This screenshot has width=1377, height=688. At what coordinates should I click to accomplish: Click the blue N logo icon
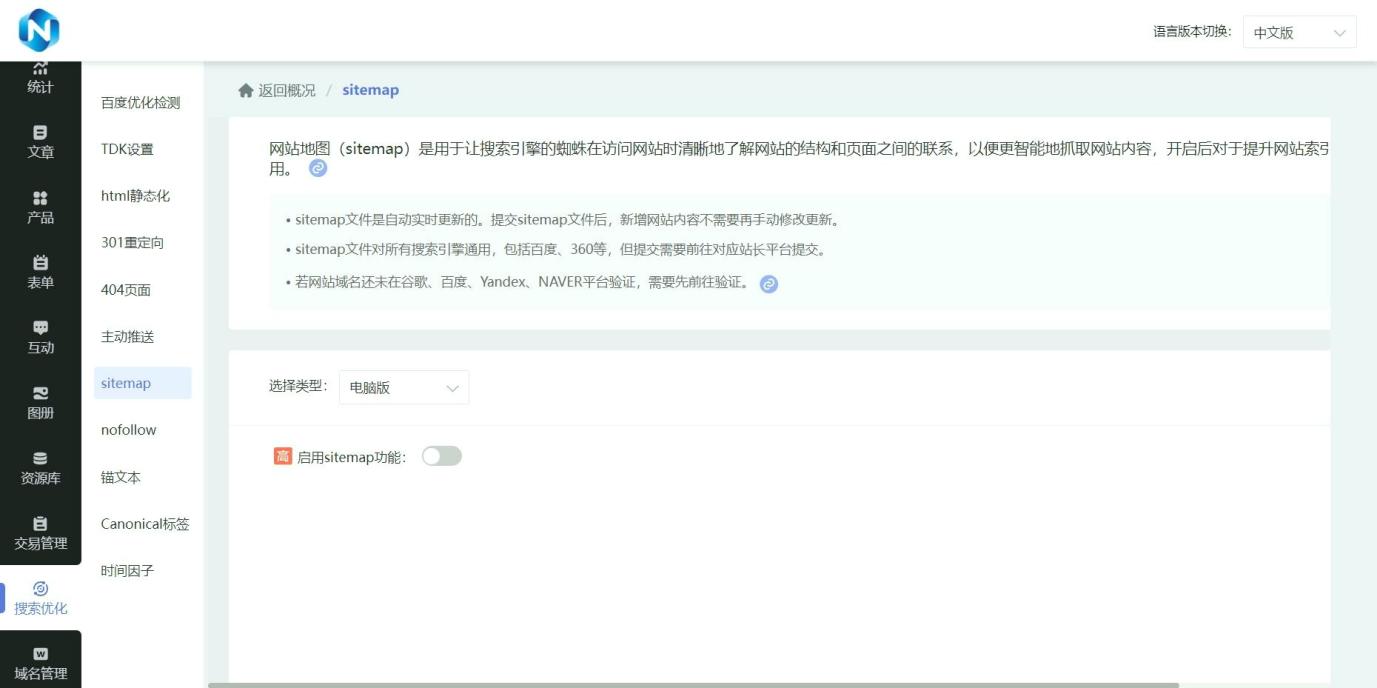click(x=39, y=30)
